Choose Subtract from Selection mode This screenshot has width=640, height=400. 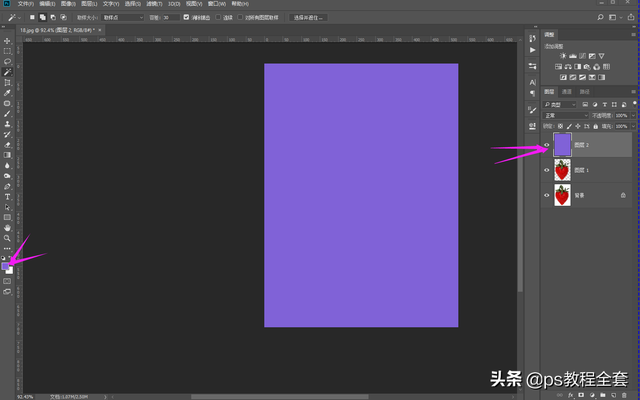pyautogui.click(x=53, y=17)
